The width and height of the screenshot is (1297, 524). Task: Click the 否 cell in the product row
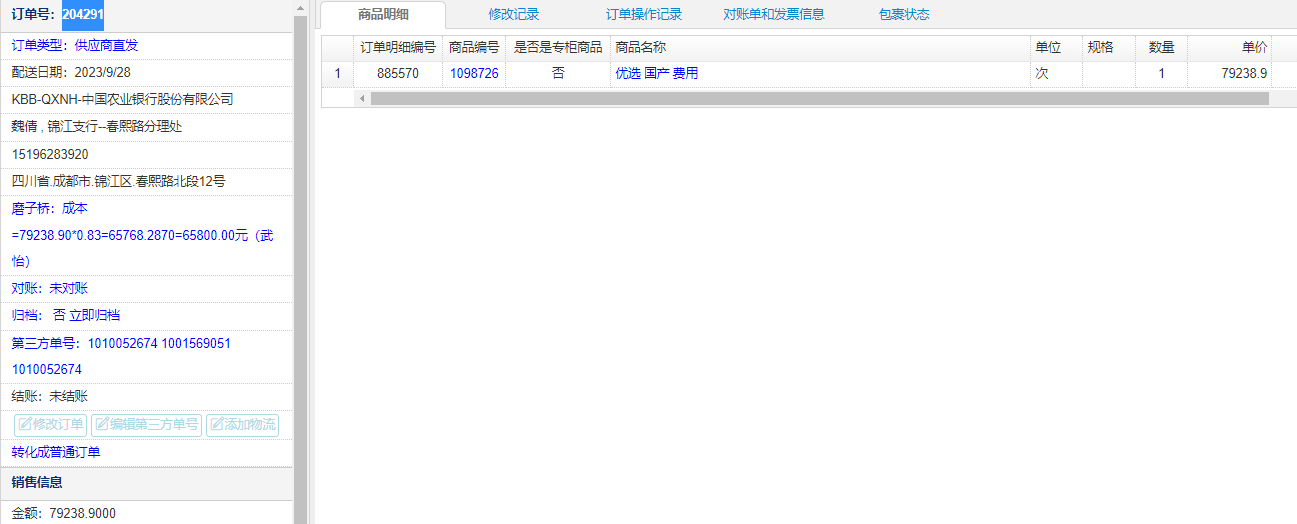[558, 73]
